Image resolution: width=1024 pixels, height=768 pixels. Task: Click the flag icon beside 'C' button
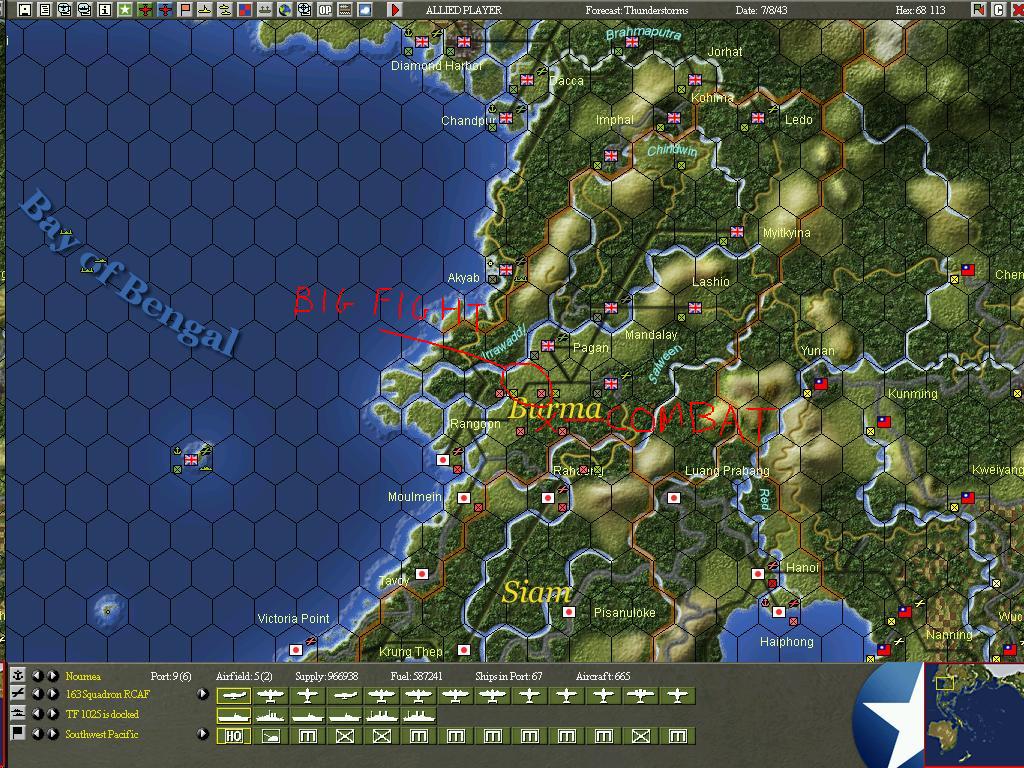pos(978,10)
